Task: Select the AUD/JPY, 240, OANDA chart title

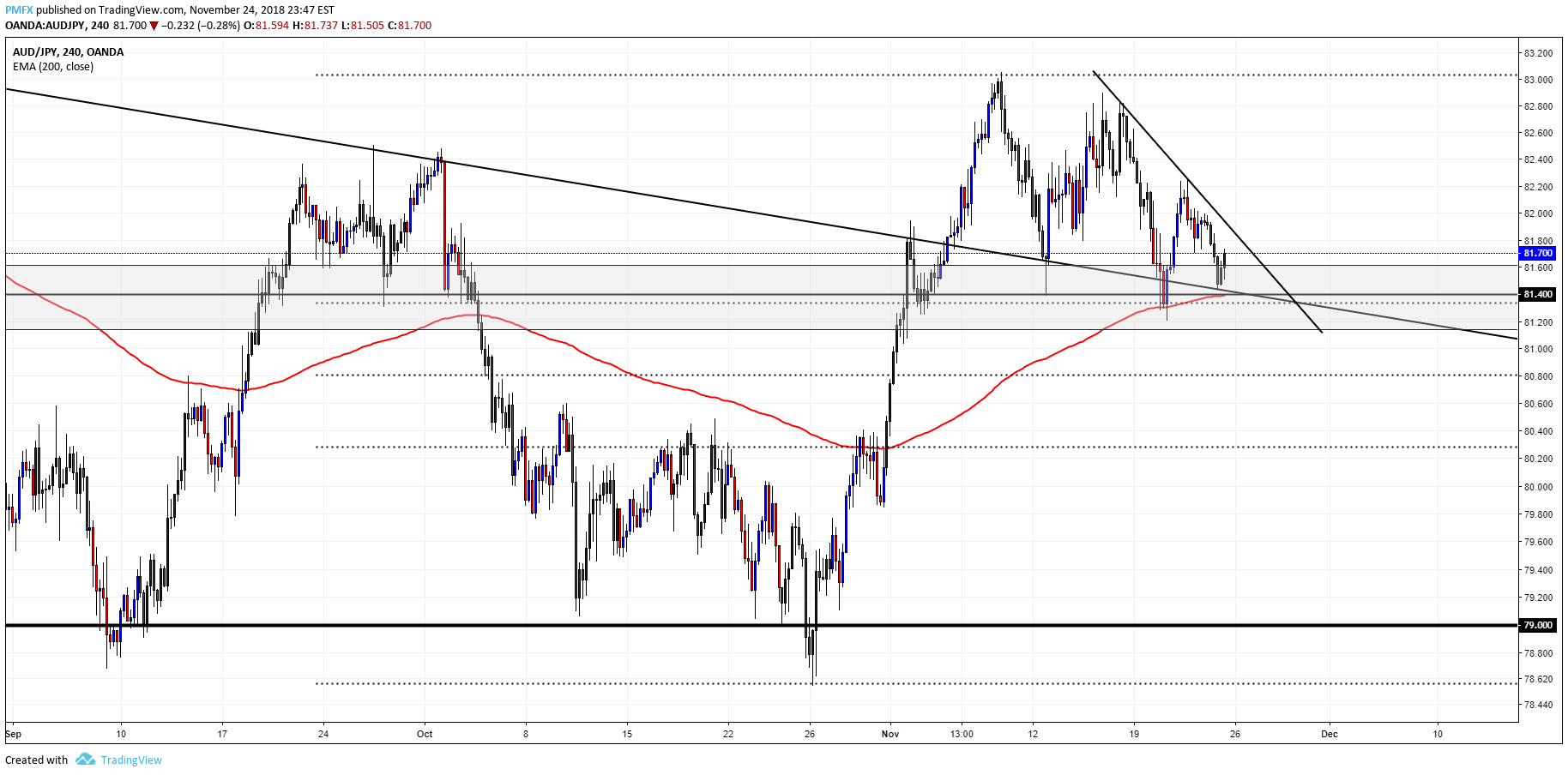Action: [x=68, y=52]
